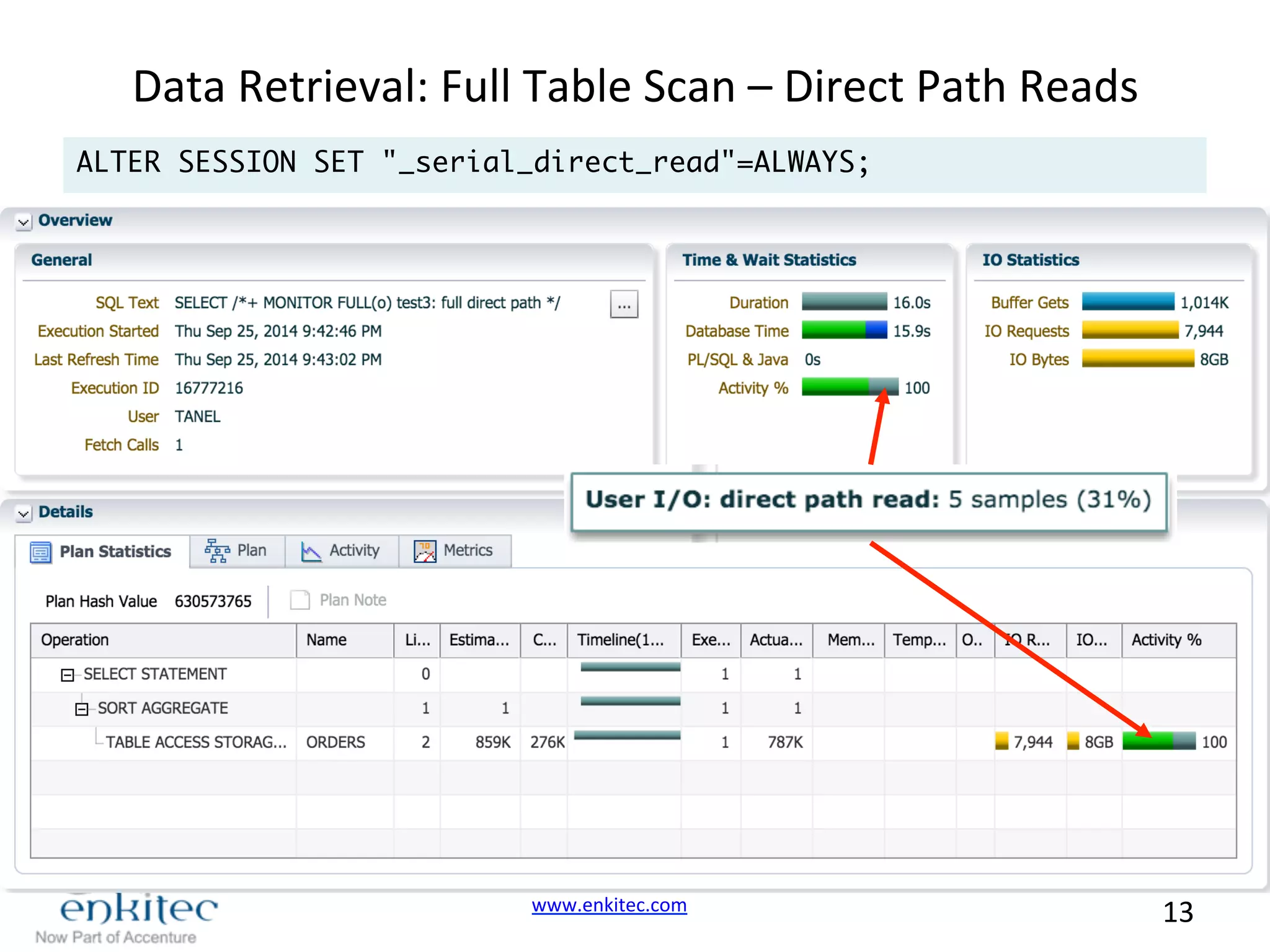
Task: Click the IO Requests bar
Action: 1130,330
